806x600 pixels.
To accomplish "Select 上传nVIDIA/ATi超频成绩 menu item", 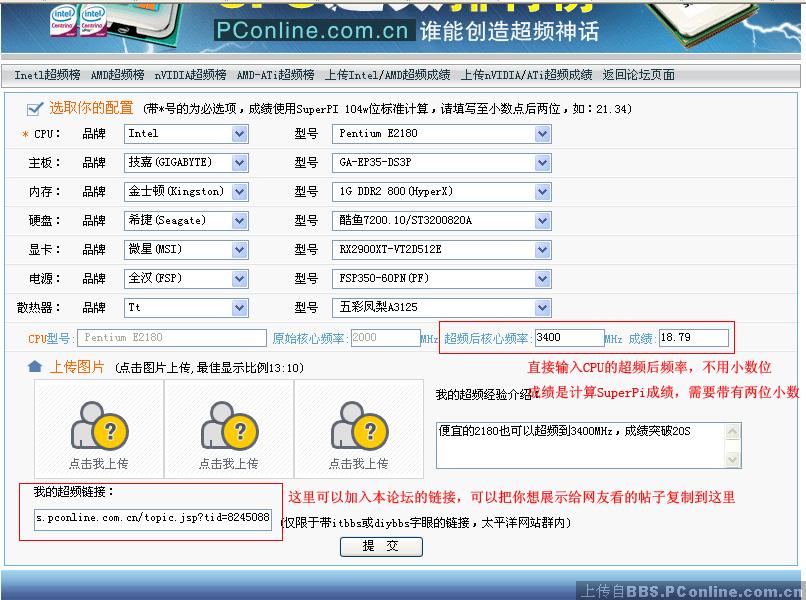I will (x=526, y=75).
